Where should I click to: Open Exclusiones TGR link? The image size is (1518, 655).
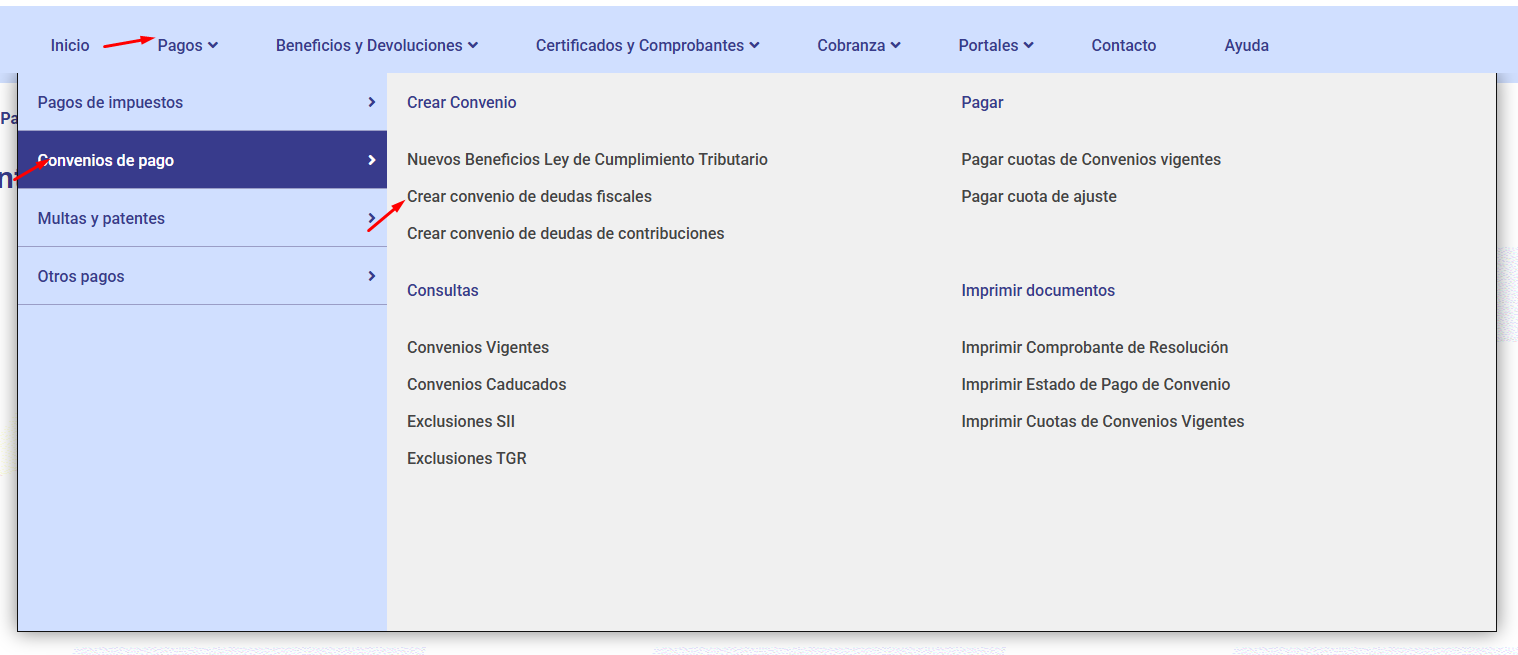point(466,458)
